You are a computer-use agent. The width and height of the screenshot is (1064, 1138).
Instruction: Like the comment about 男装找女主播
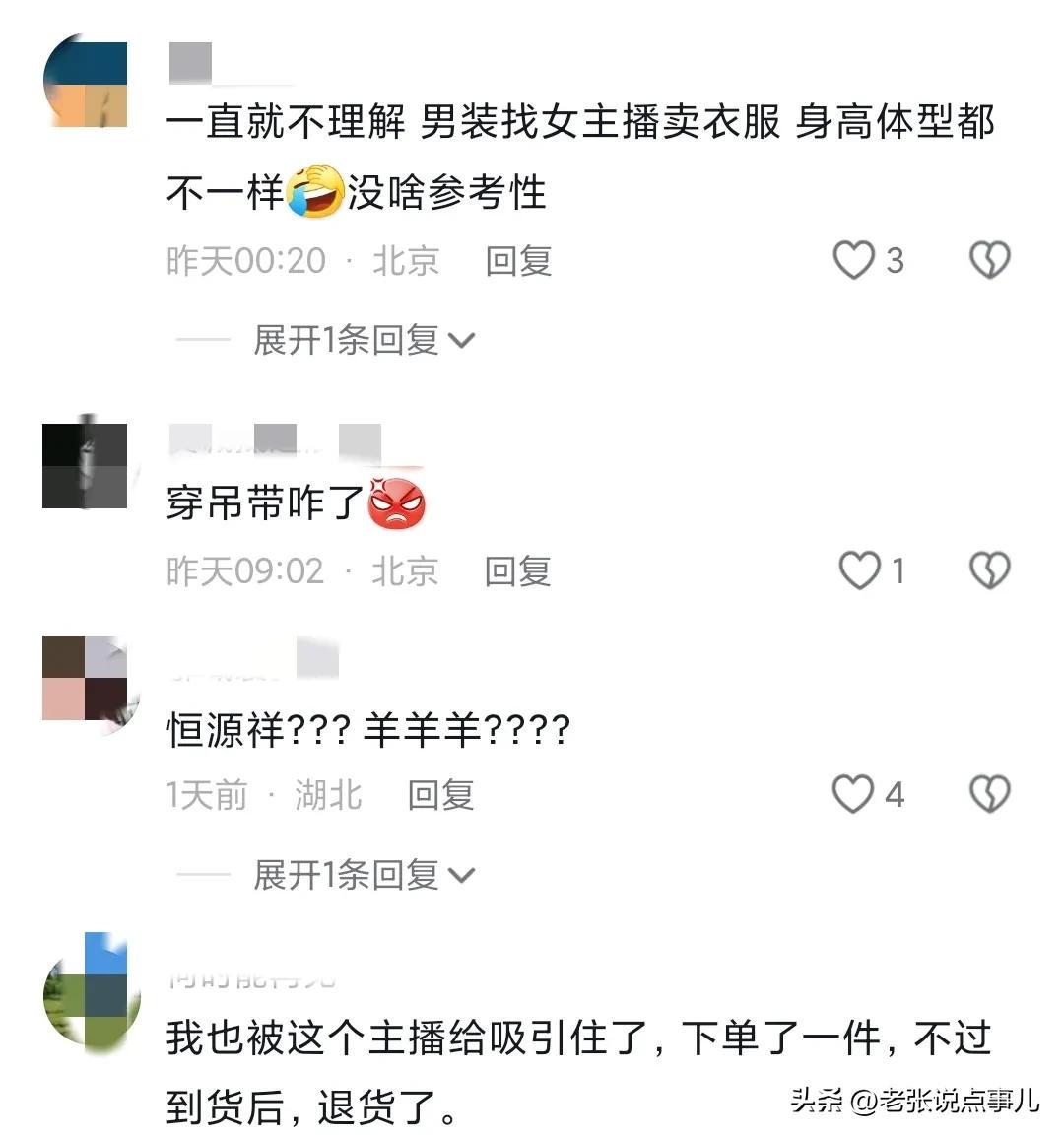(853, 260)
